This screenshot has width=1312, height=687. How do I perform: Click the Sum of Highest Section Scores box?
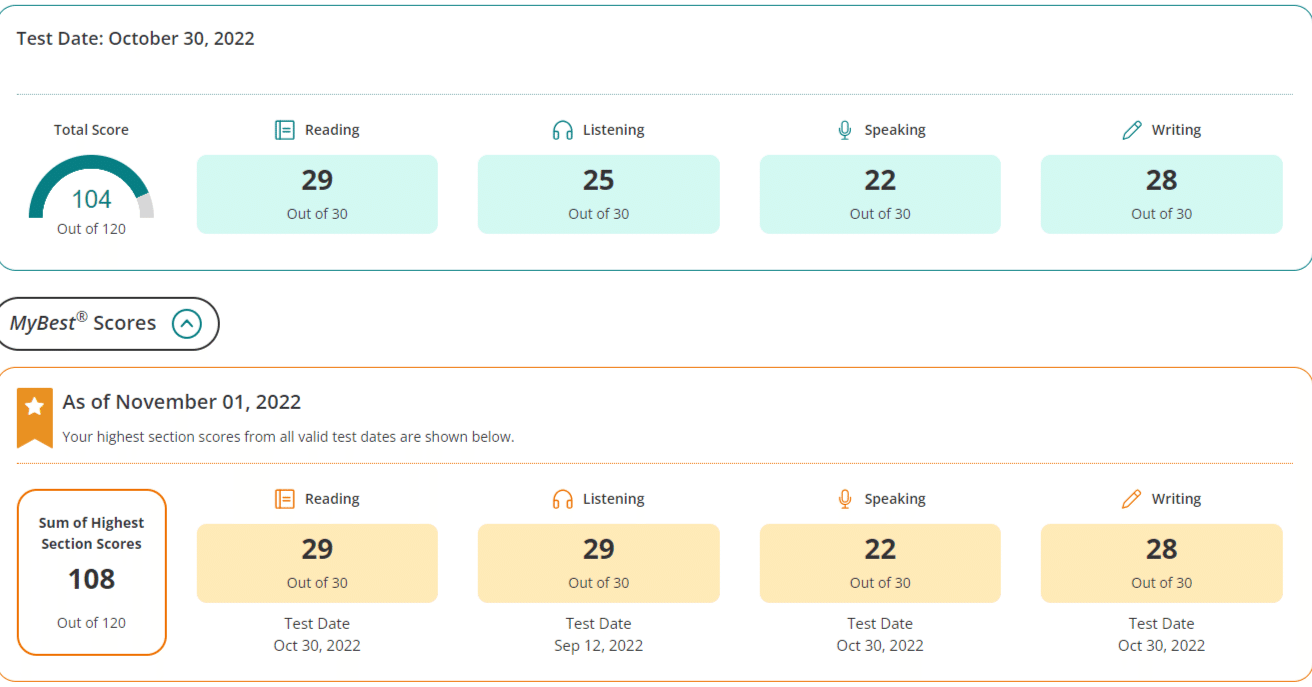92,572
